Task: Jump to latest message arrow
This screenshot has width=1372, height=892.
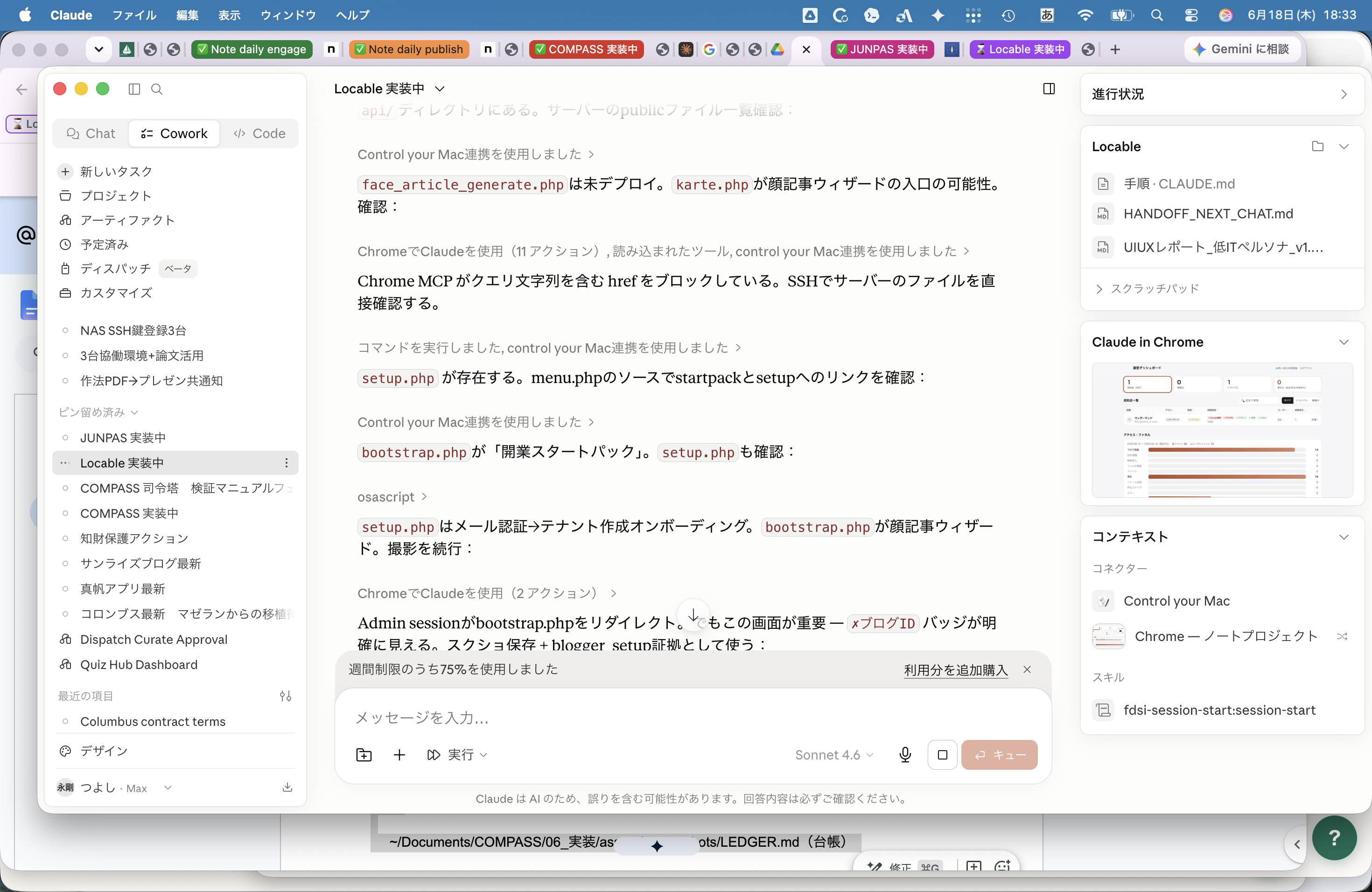Action: point(693,615)
